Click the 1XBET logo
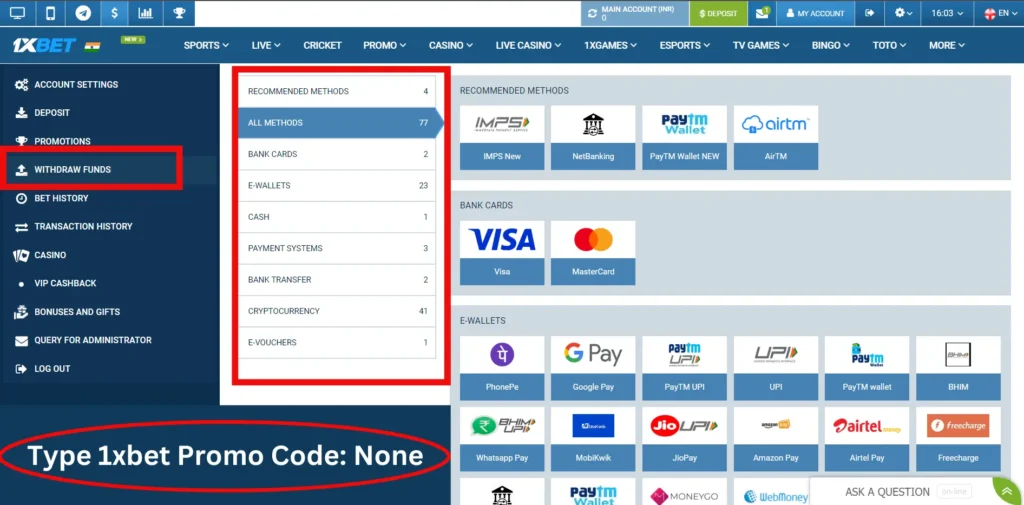 (x=44, y=45)
